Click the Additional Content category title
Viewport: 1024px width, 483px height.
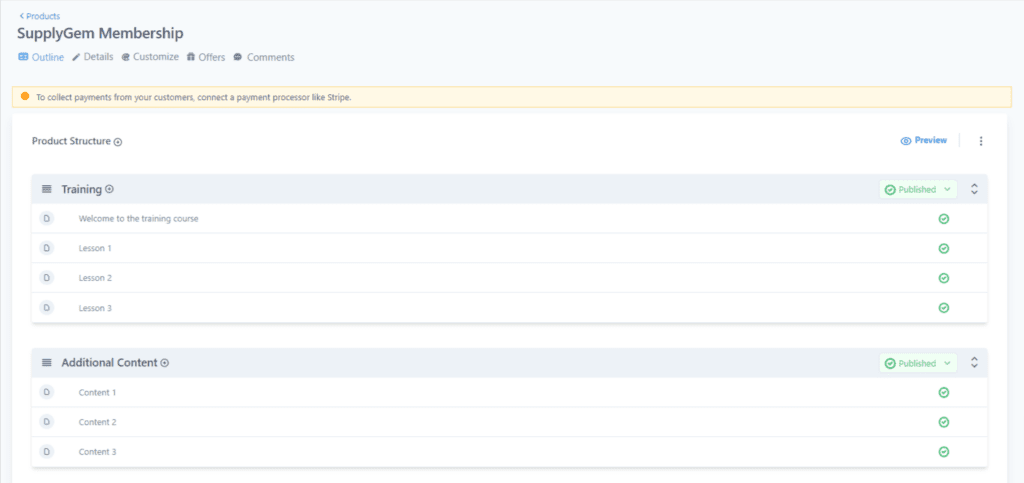(110, 363)
